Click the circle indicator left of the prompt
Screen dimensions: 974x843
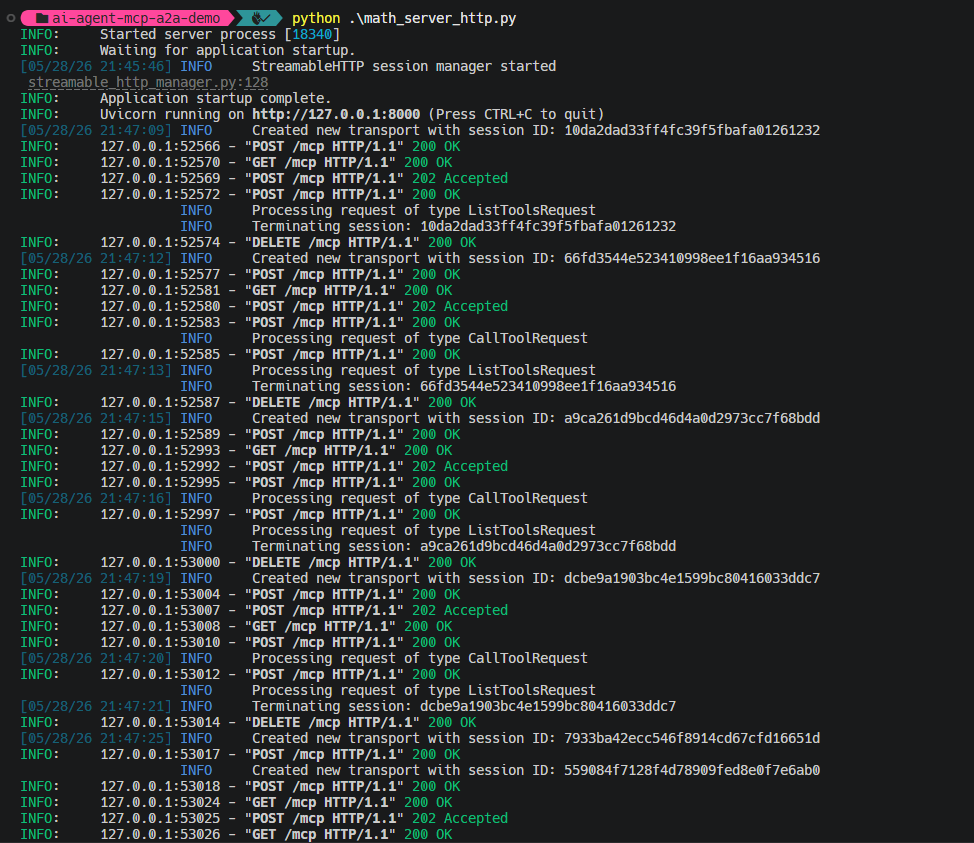click(x=11, y=19)
